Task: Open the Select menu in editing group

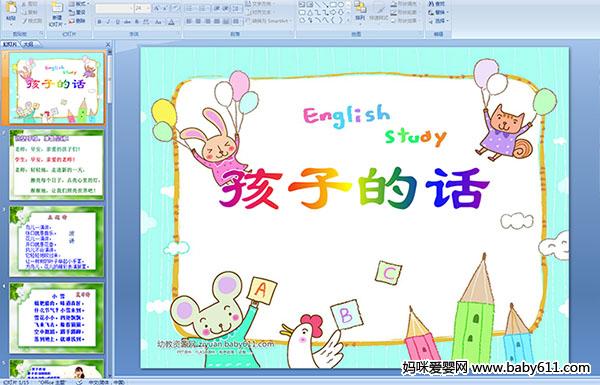Action: coord(437,21)
